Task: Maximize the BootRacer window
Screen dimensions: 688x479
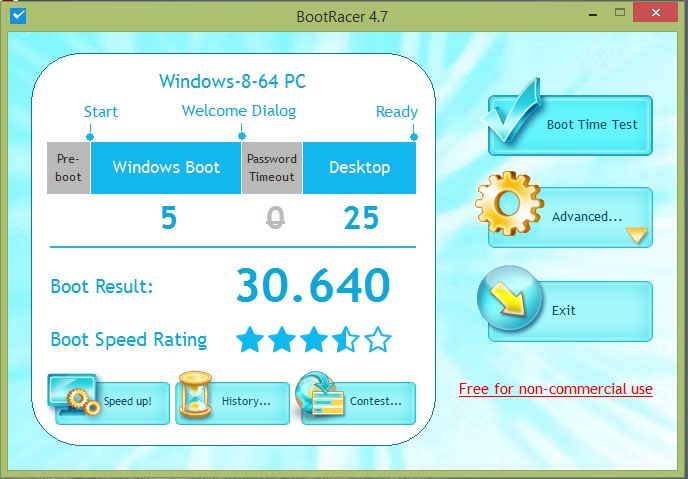Action: [x=620, y=12]
